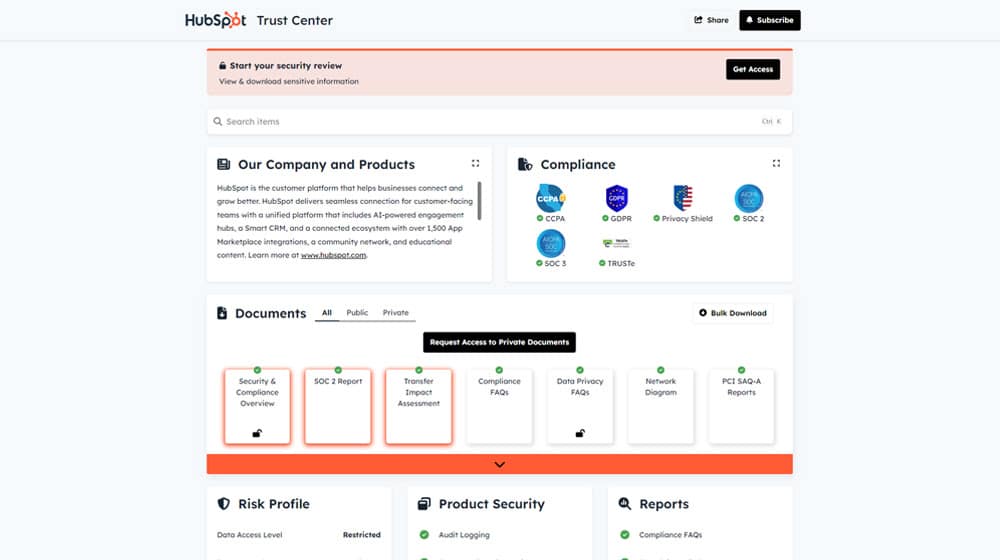Open the Data Privacy FAQs document
Image resolution: width=1000 pixels, height=560 pixels.
(x=580, y=406)
